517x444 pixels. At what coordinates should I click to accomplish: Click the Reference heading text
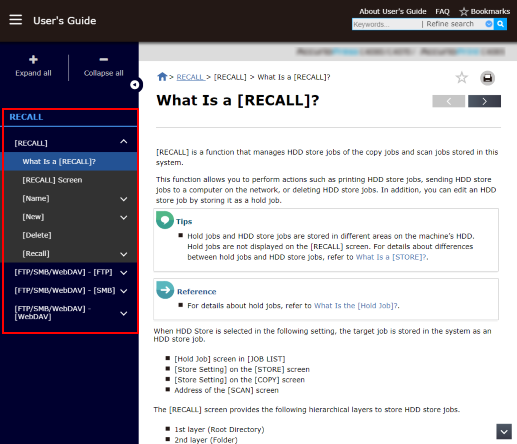pos(197,292)
